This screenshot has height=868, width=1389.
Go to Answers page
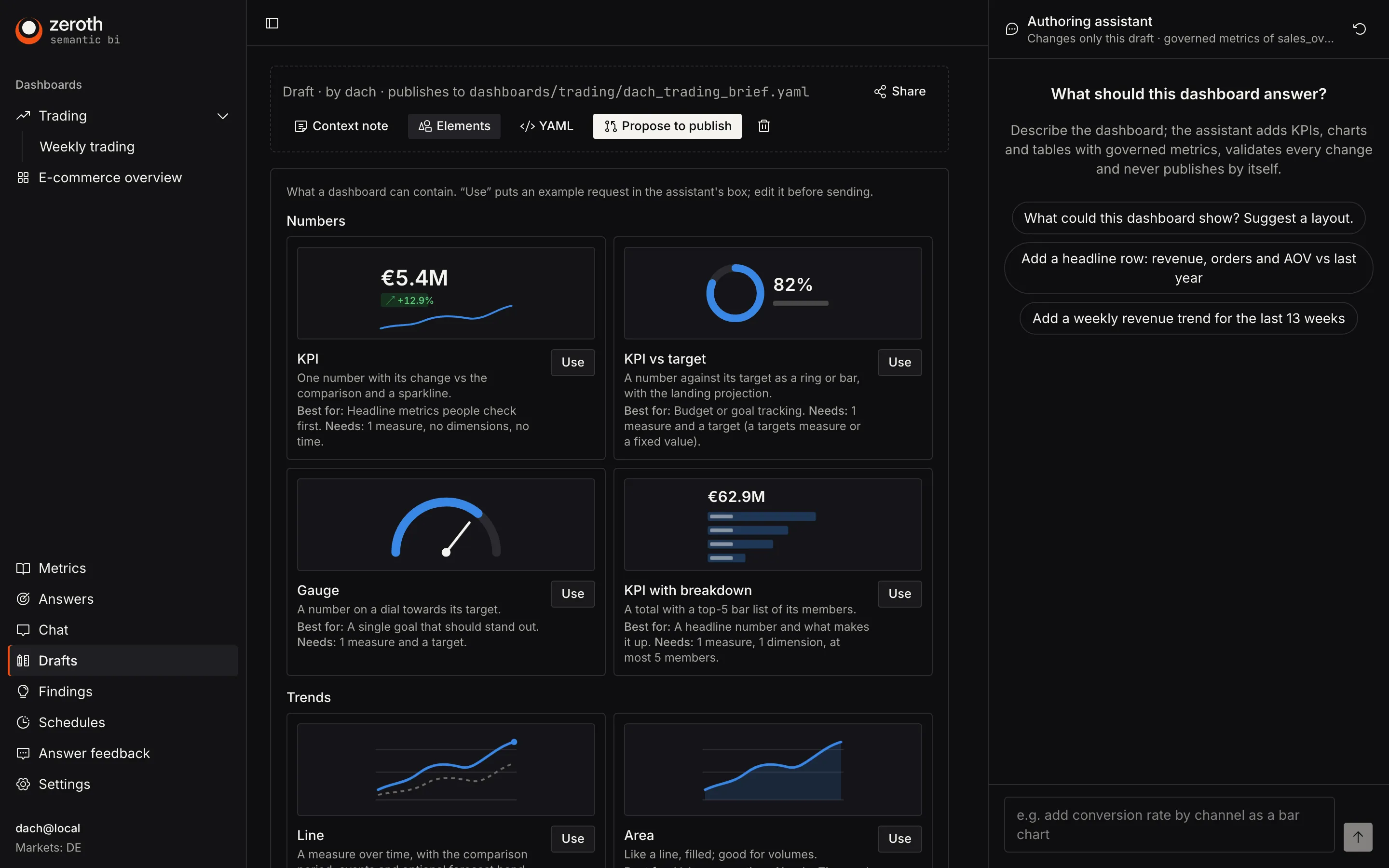[x=66, y=599]
